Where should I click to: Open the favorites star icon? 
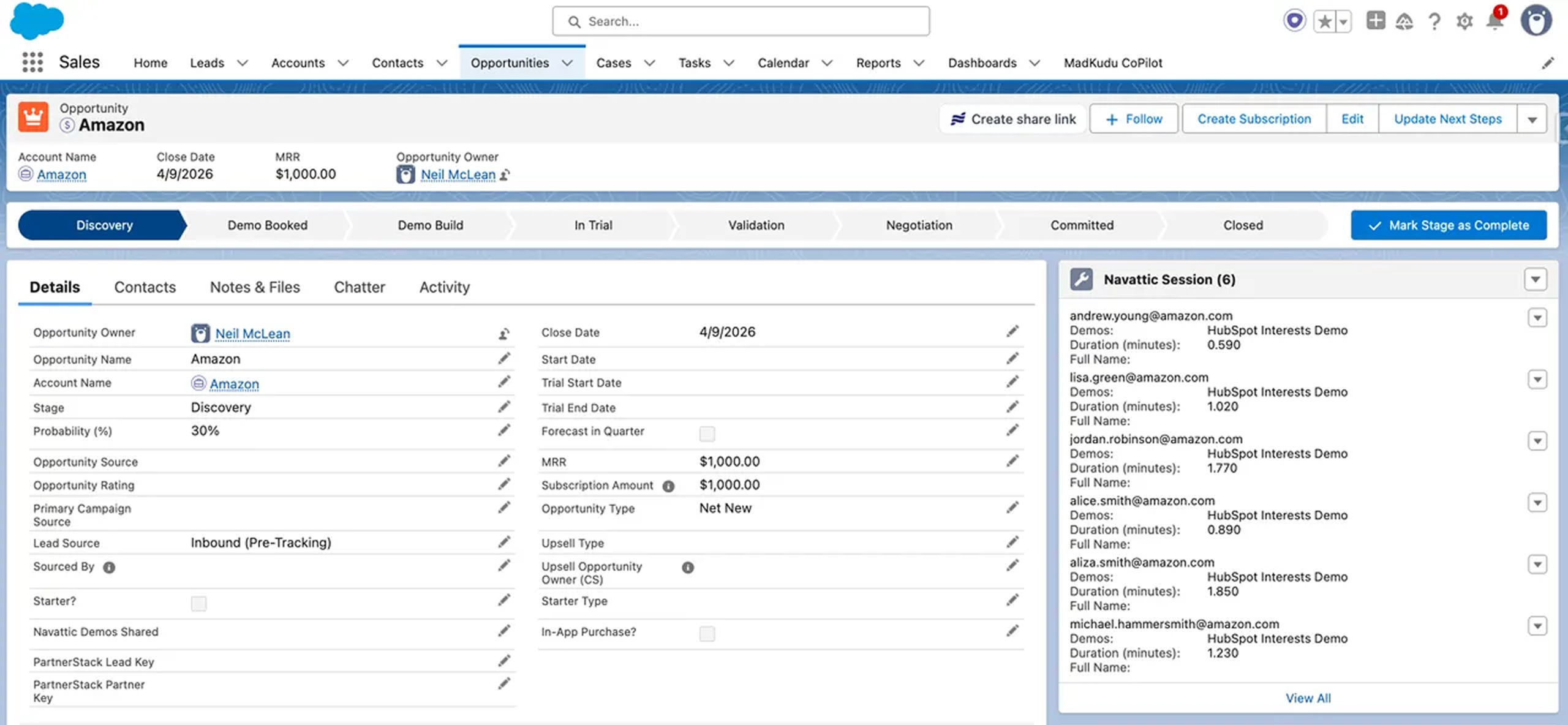(x=1324, y=22)
